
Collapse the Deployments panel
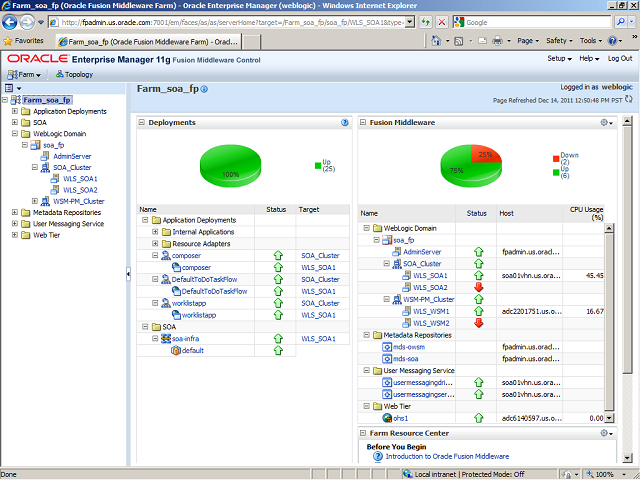click(x=143, y=123)
